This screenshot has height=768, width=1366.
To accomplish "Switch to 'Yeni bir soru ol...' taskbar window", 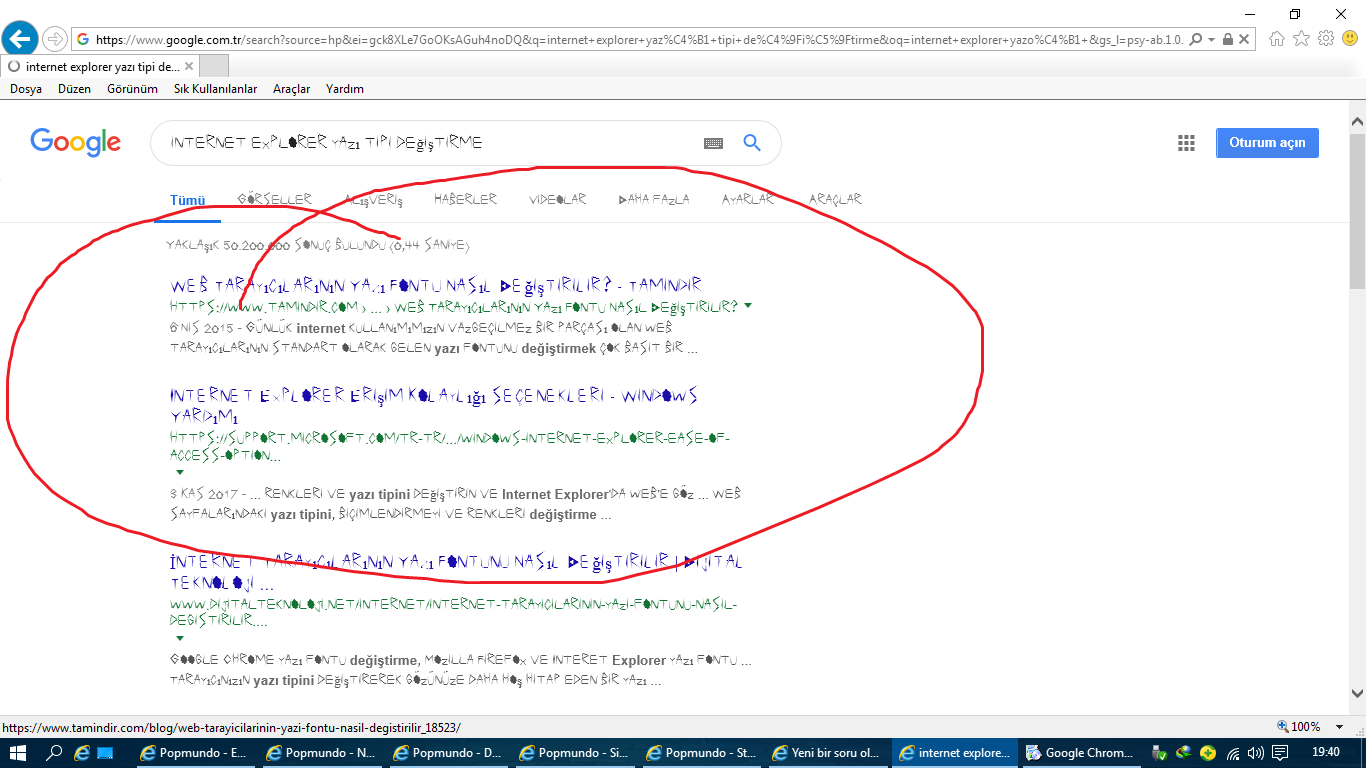I will [827, 753].
